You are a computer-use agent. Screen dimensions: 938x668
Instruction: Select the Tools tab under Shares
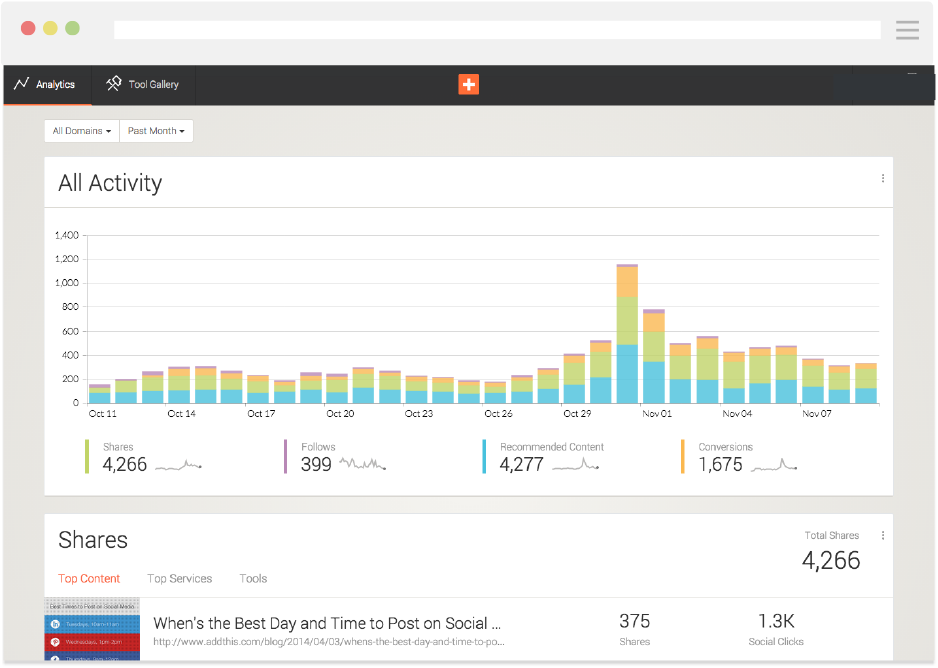coord(253,578)
